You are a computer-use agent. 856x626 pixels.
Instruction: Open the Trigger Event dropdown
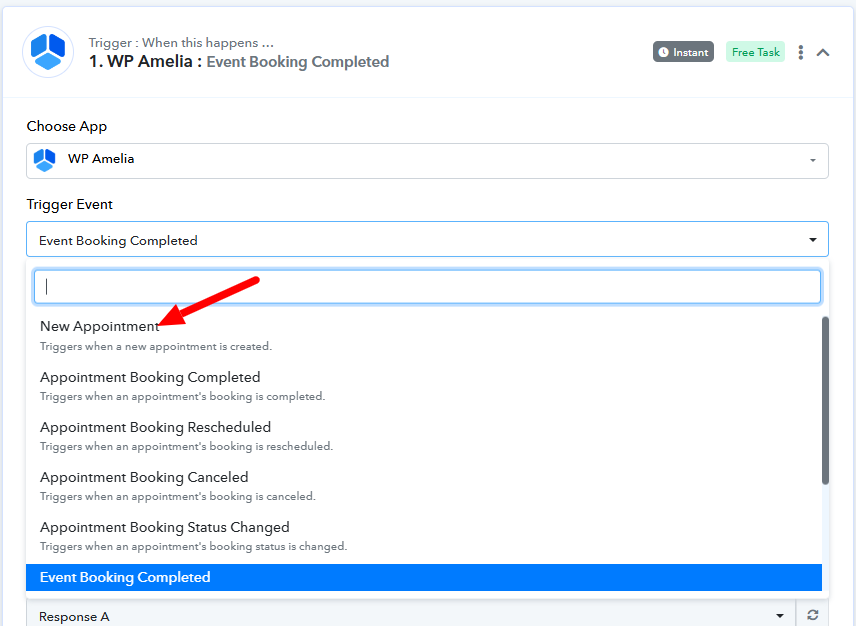pyautogui.click(x=427, y=239)
